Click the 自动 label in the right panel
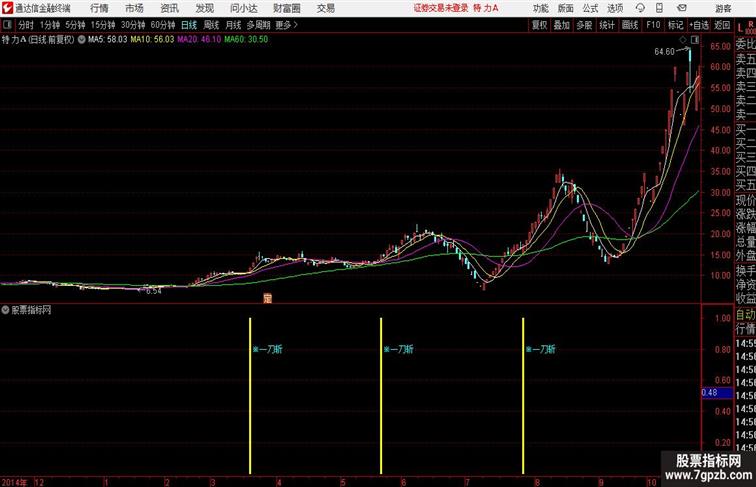Image resolution: width=756 pixels, height=487 pixels. pos(745,315)
